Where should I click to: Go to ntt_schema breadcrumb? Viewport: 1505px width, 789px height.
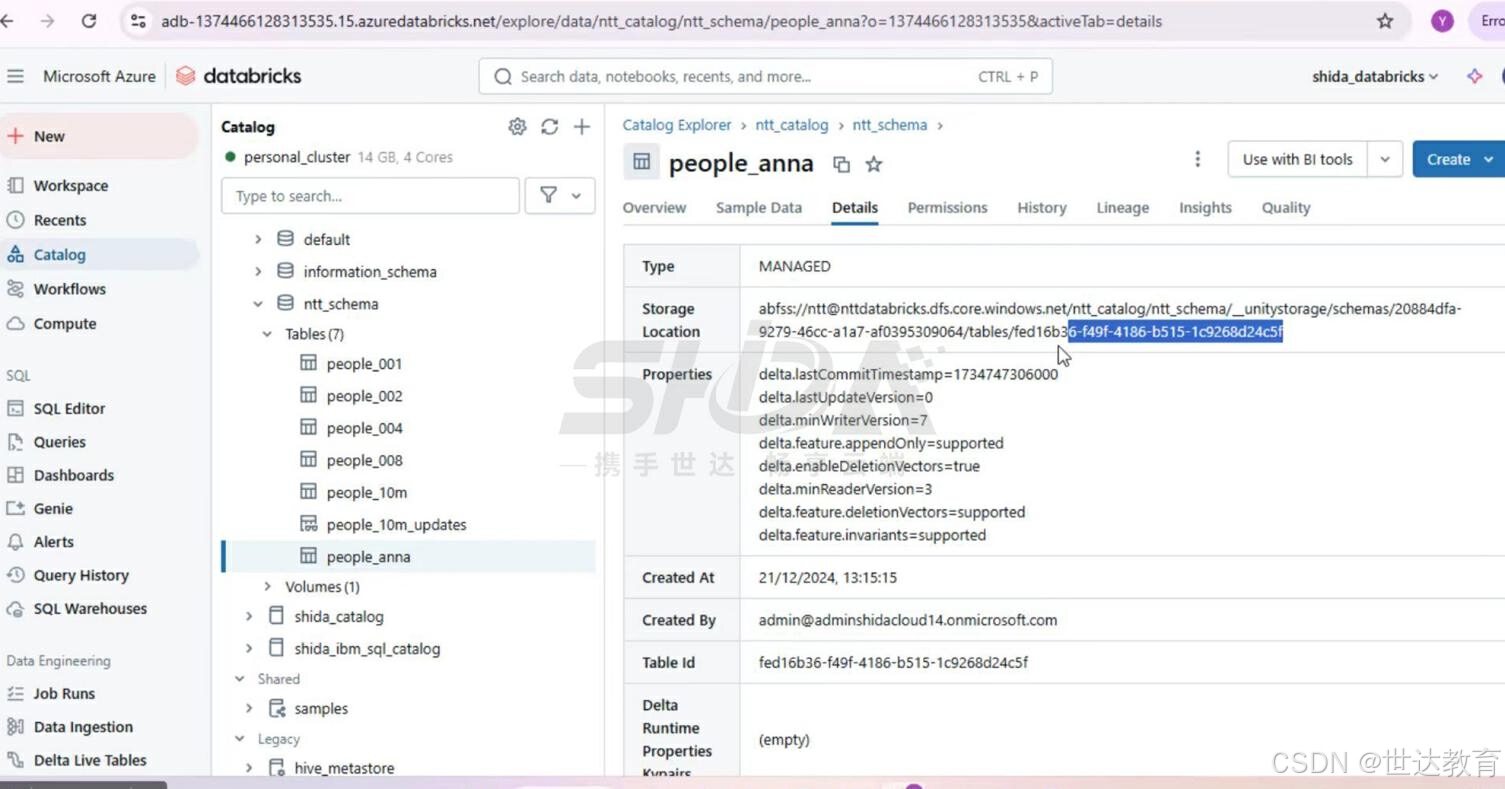[890, 125]
